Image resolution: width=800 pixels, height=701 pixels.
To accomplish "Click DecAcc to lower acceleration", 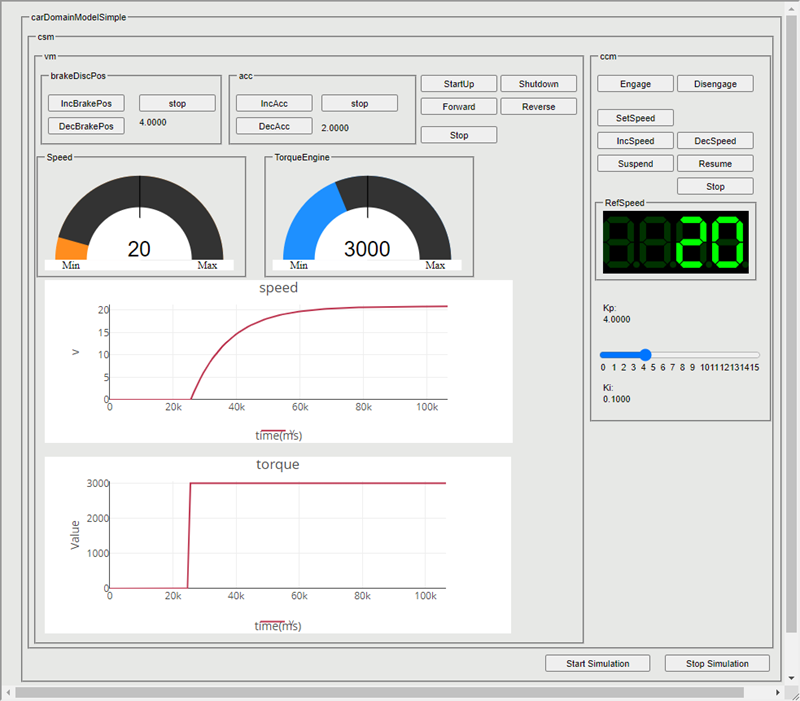I will point(274,126).
